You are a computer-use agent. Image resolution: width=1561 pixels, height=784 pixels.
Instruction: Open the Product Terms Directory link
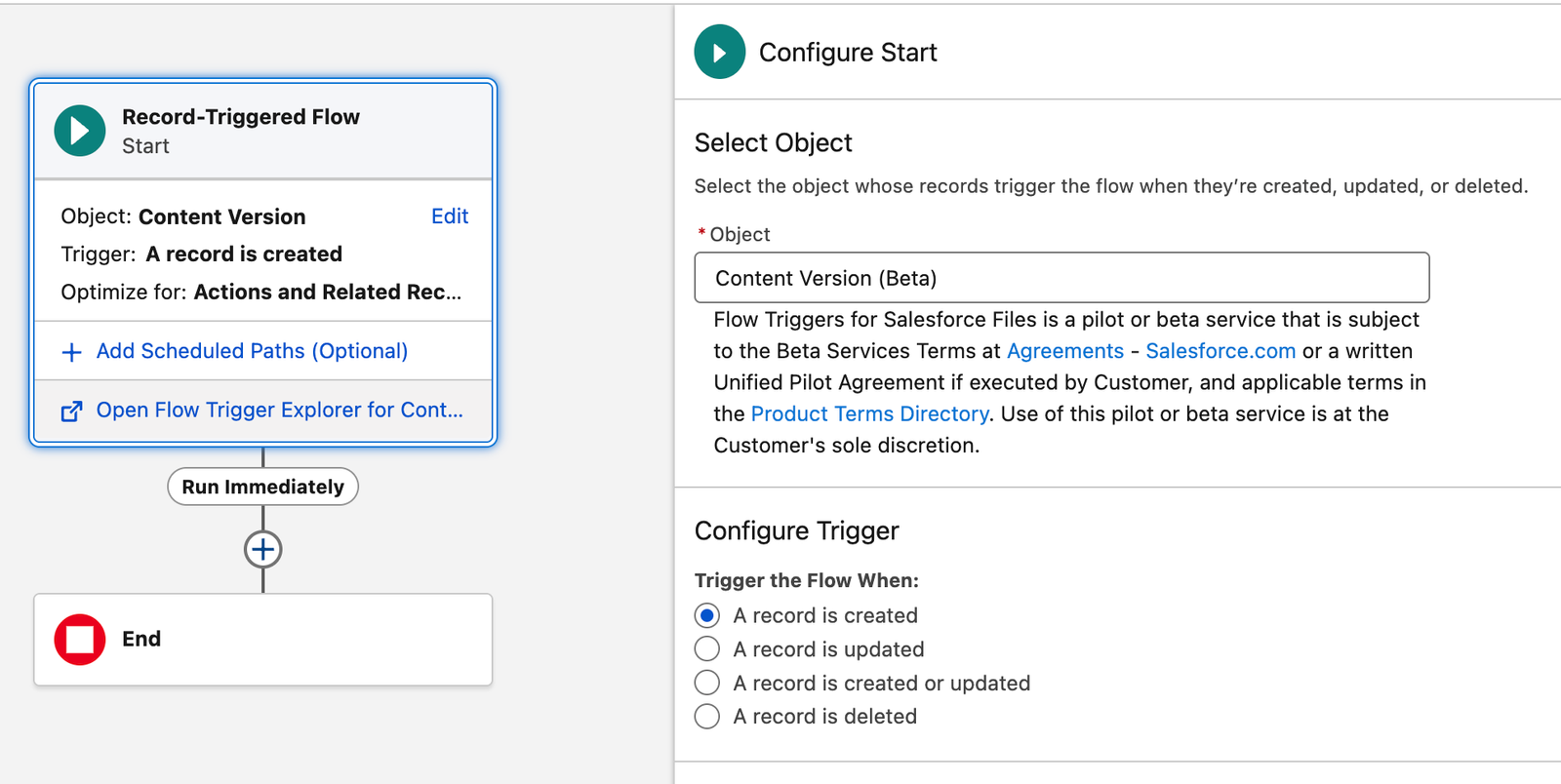point(869,413)
